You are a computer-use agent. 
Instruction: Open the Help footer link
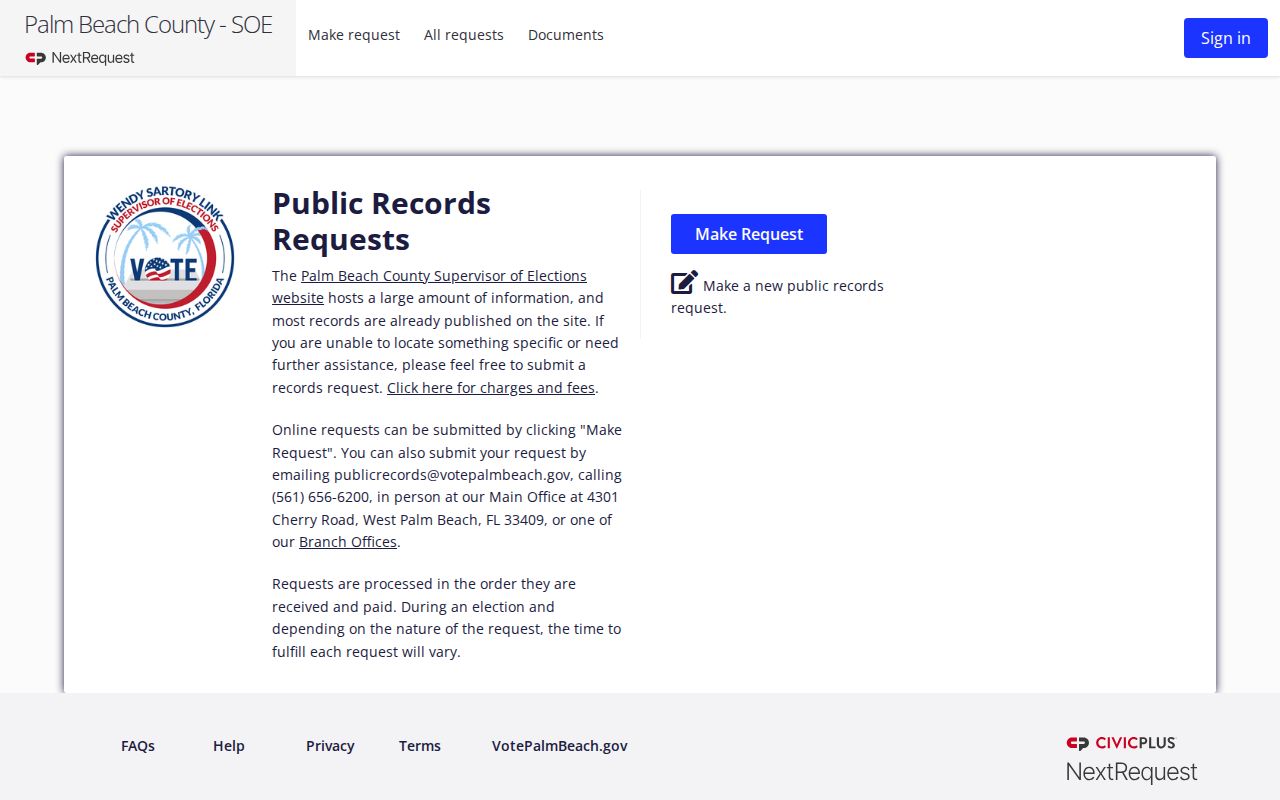229,746
